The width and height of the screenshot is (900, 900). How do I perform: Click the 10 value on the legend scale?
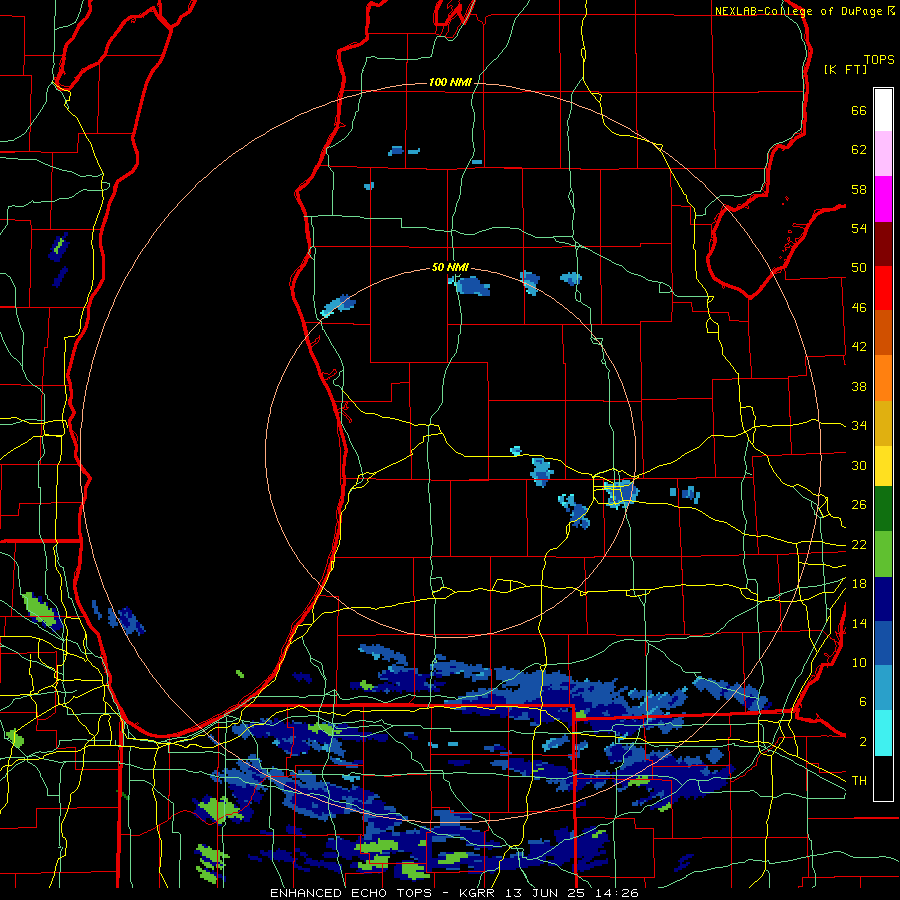tap(859, 662)
